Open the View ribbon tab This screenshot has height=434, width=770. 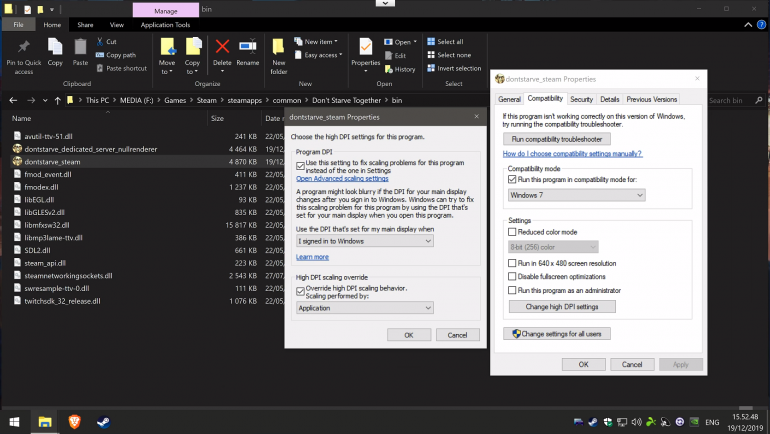pos(117,24)
